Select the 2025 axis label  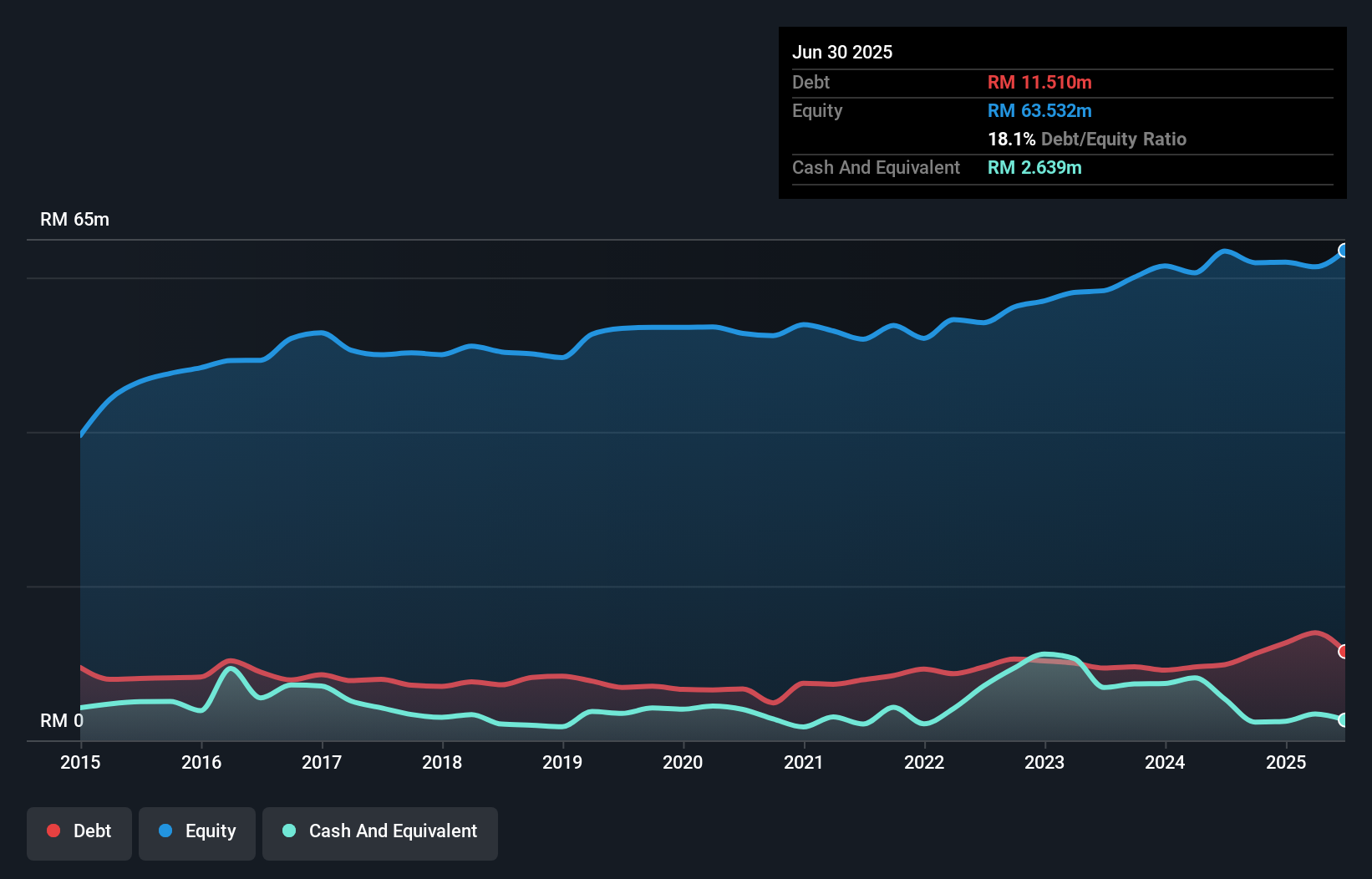(x=1287, y=763)
